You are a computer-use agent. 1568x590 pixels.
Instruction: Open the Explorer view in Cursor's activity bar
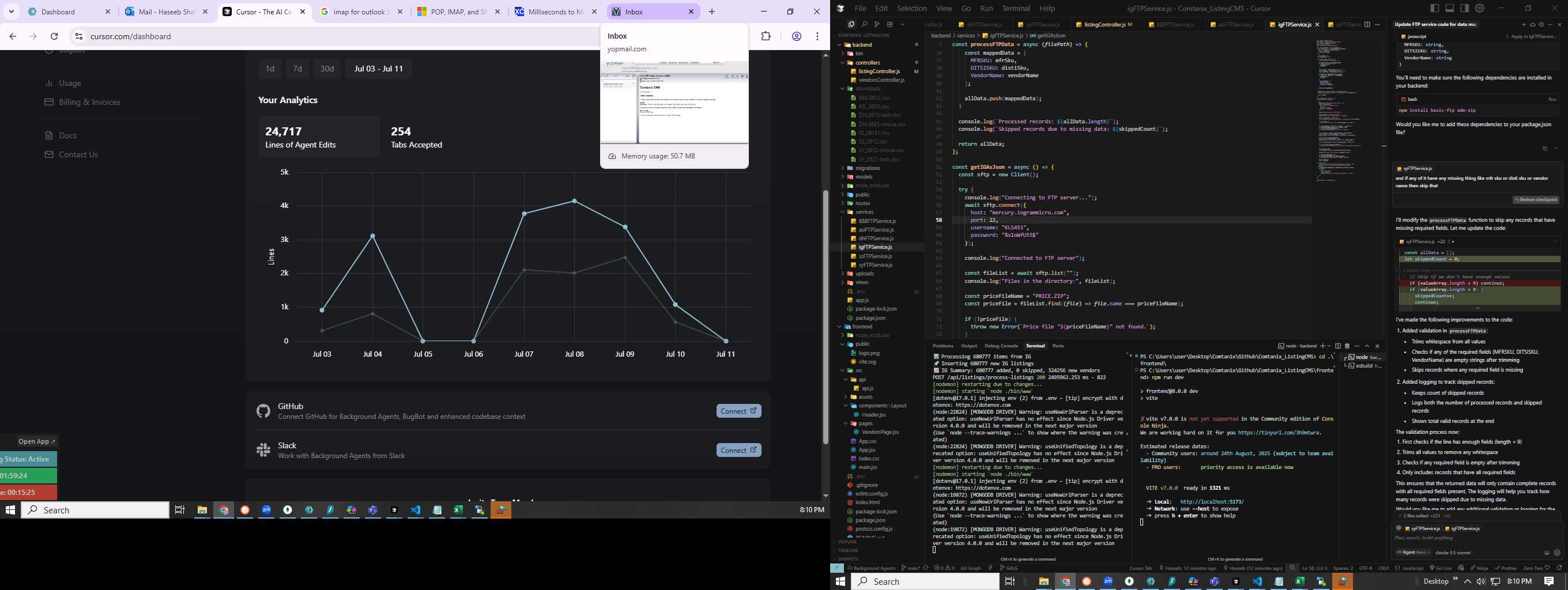[x=851, y=24]
